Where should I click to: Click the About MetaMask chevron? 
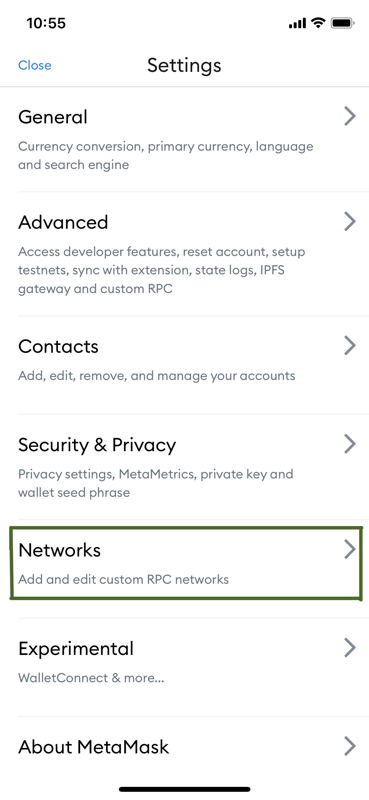click(350, 746)
